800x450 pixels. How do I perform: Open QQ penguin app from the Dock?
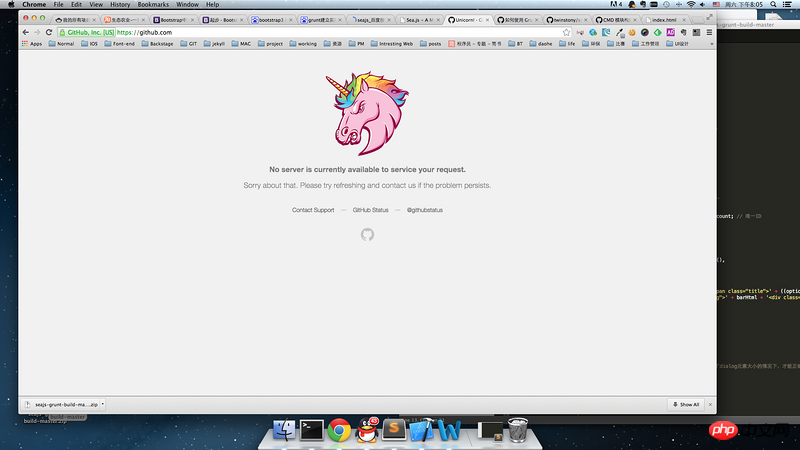tap(366, 430)
